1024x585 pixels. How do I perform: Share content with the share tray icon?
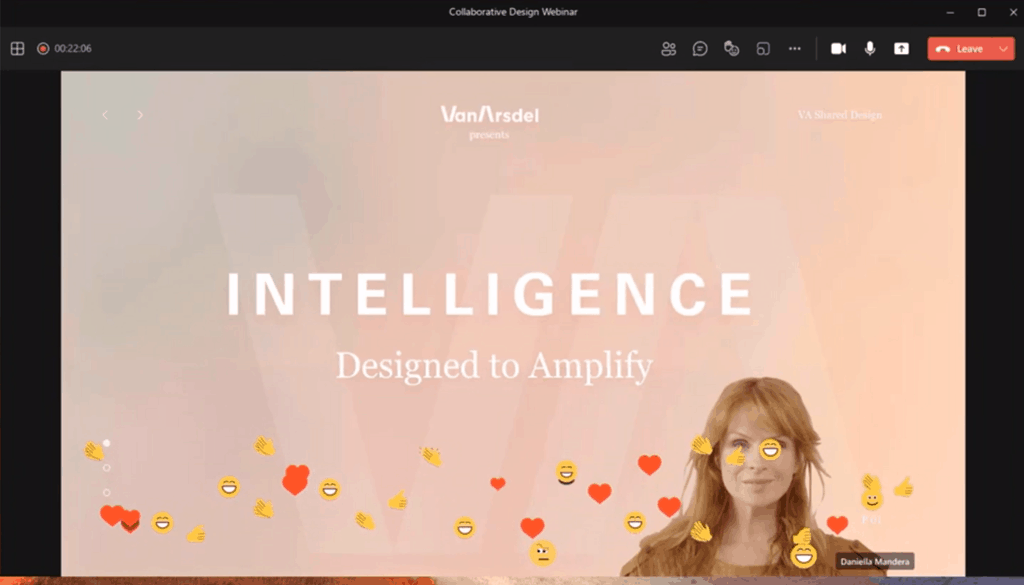pos(901,48)
